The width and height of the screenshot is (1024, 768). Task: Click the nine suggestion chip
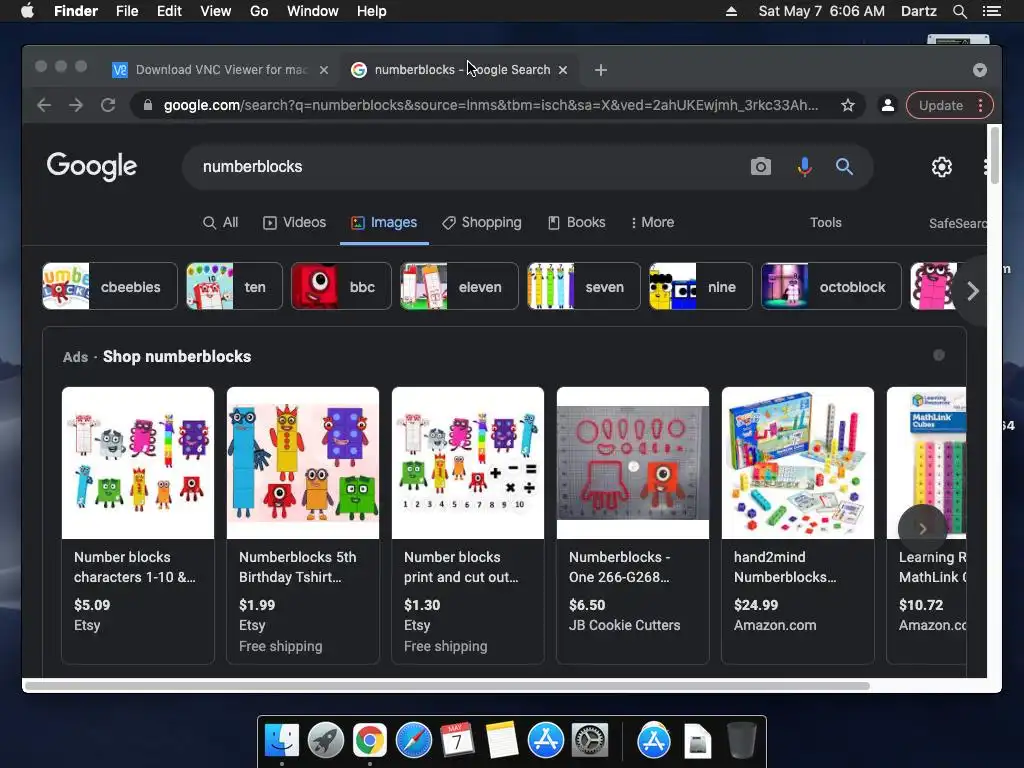pos(700,286)
